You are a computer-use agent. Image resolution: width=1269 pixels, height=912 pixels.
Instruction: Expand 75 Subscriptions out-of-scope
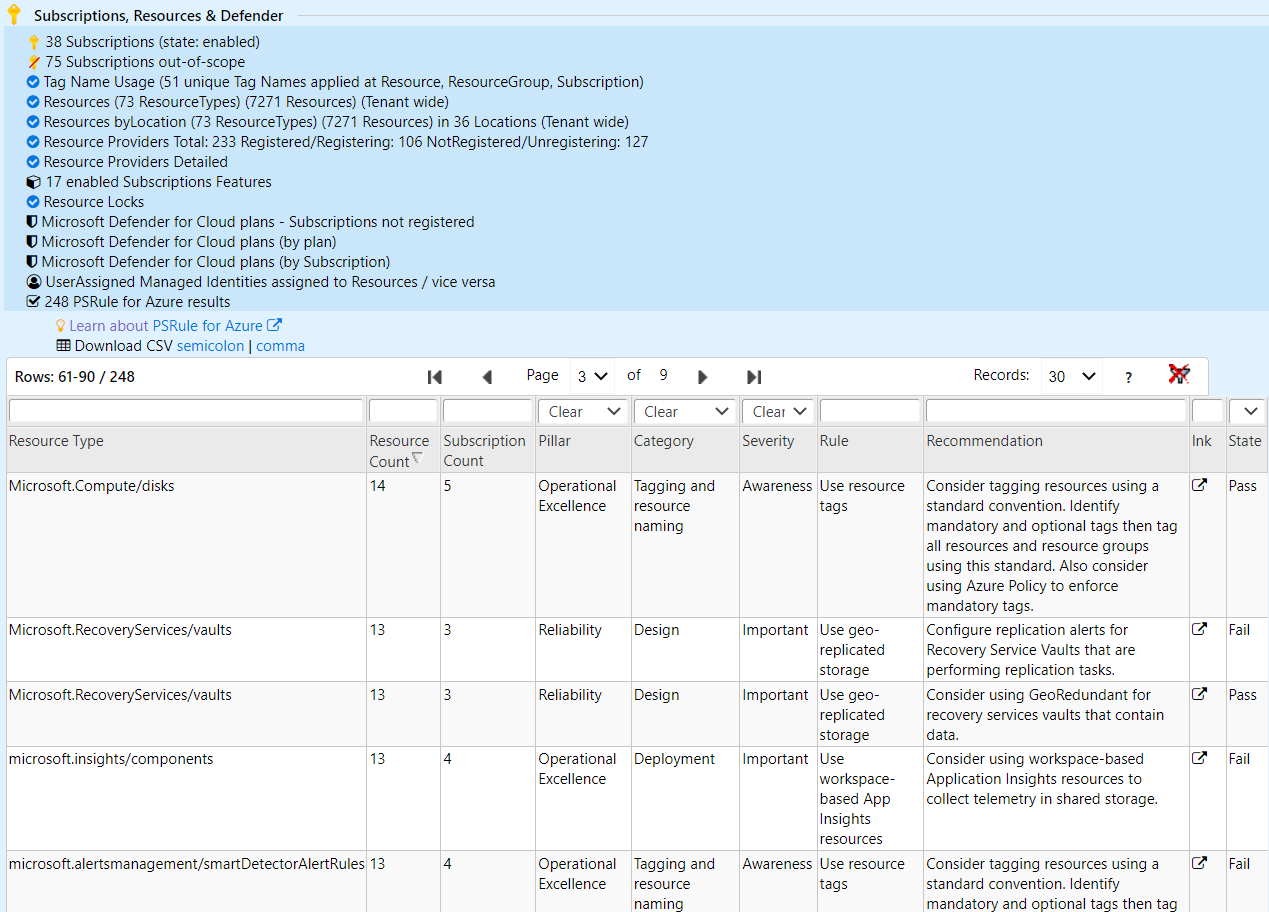click(145, 62)
